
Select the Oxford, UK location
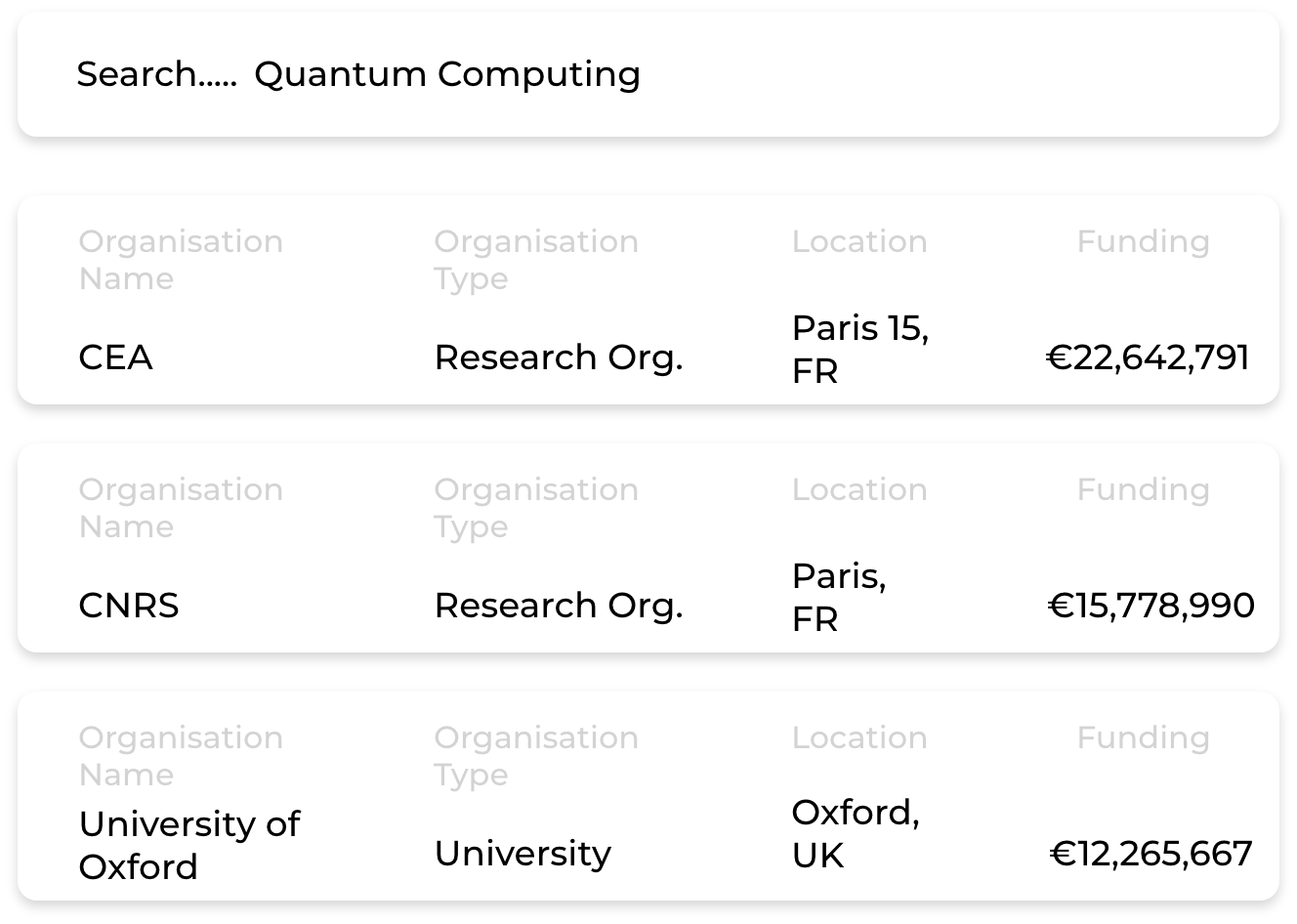[856, 833]
